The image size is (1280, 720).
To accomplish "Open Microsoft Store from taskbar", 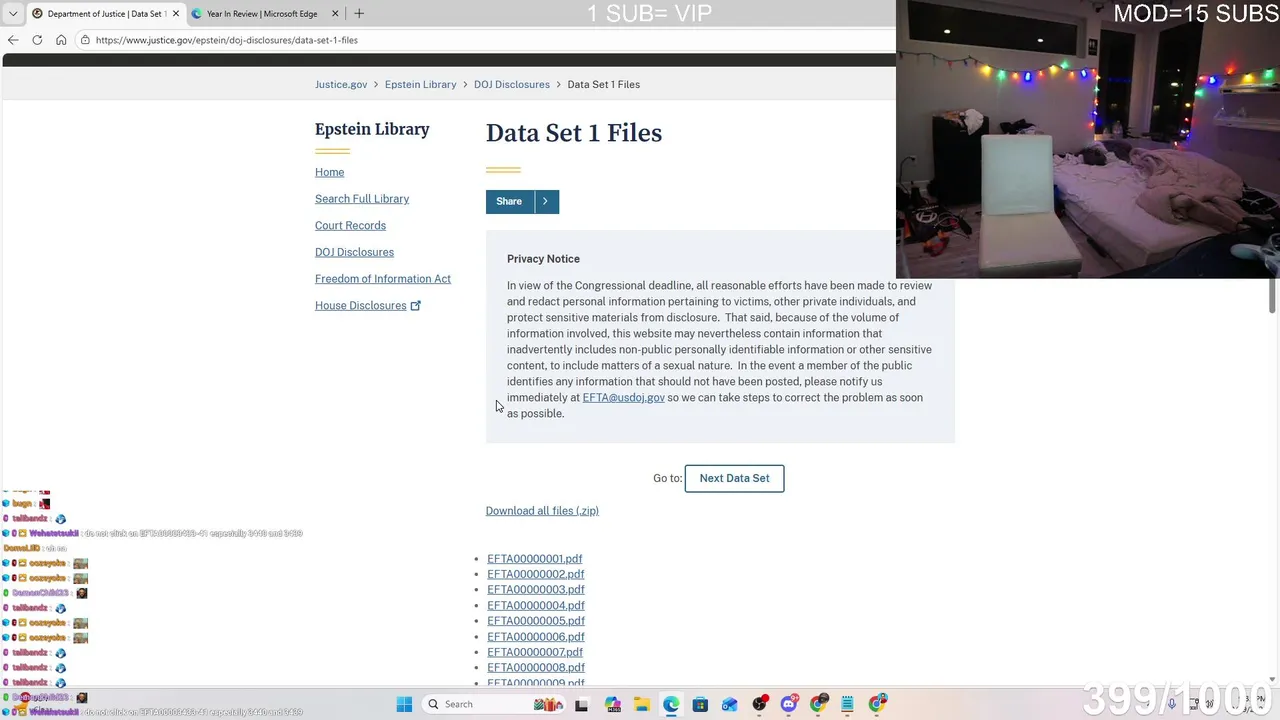I will pos(700,704).
